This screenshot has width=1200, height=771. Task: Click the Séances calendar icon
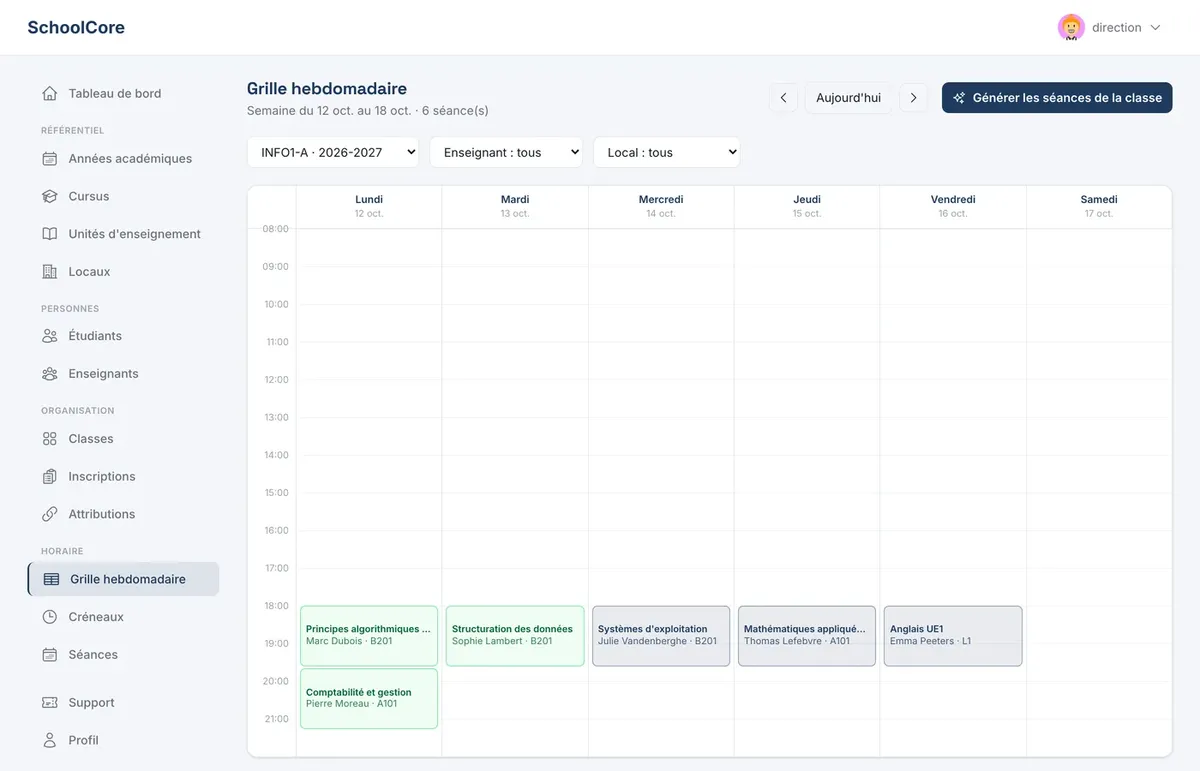(50, 655)
